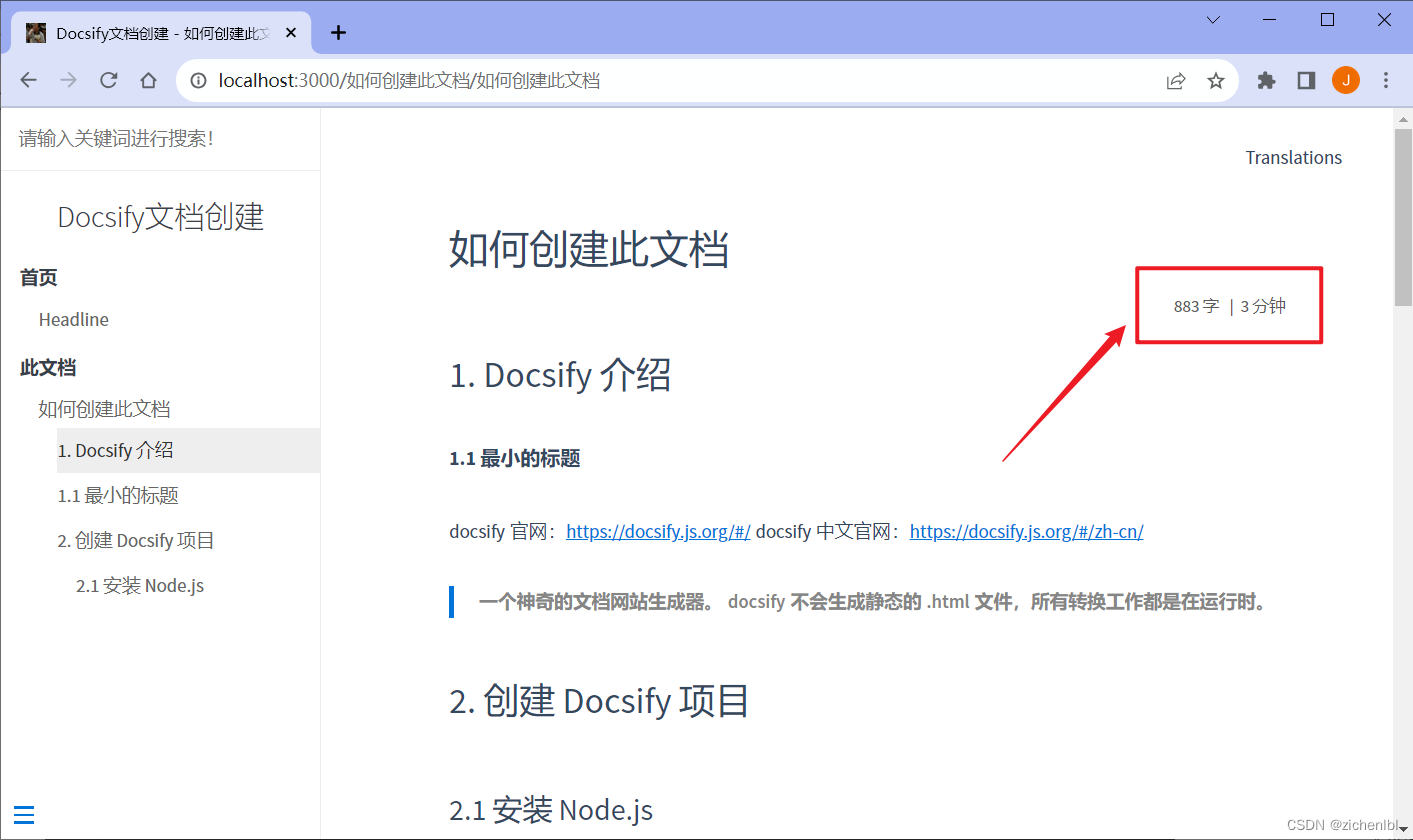
Task: Focus the keyword search box
Action: pyautogui.click(x=160, y=139)
